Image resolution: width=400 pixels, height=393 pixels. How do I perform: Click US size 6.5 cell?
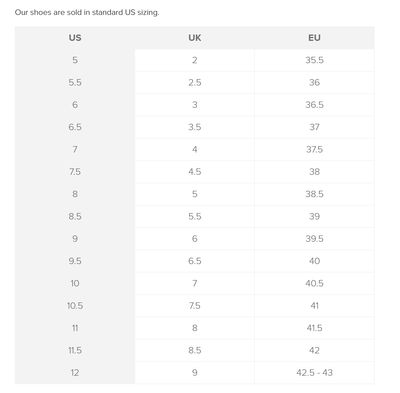point(75,127)
